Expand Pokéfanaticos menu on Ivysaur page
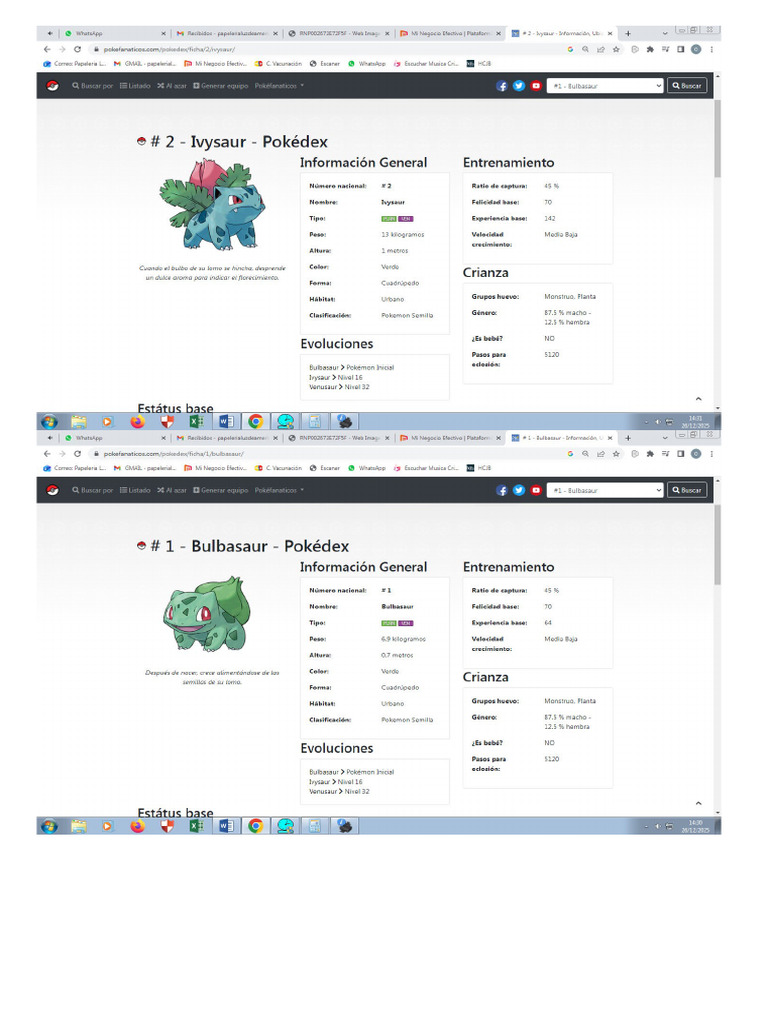 280,86
